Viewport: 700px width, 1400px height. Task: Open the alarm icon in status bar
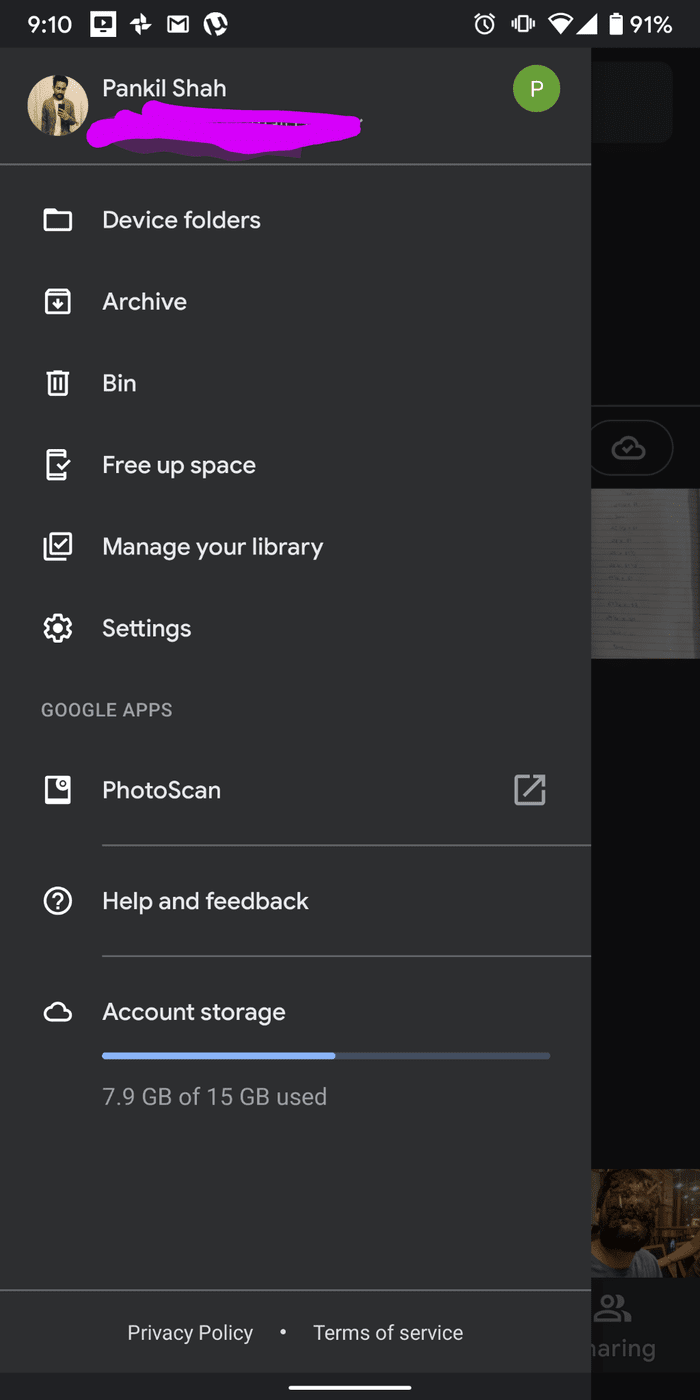485,24
